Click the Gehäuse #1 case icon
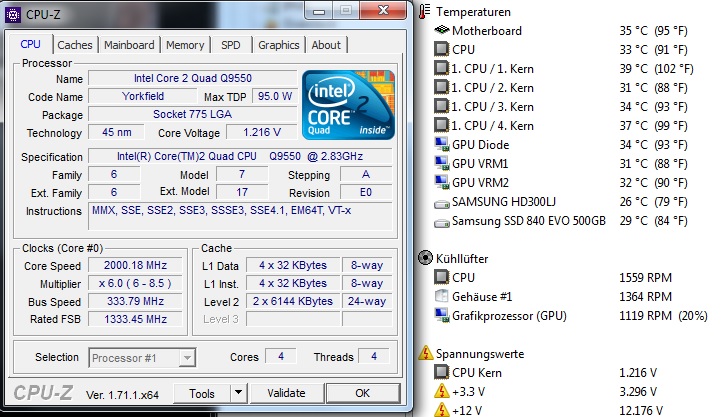 (441, 296)
